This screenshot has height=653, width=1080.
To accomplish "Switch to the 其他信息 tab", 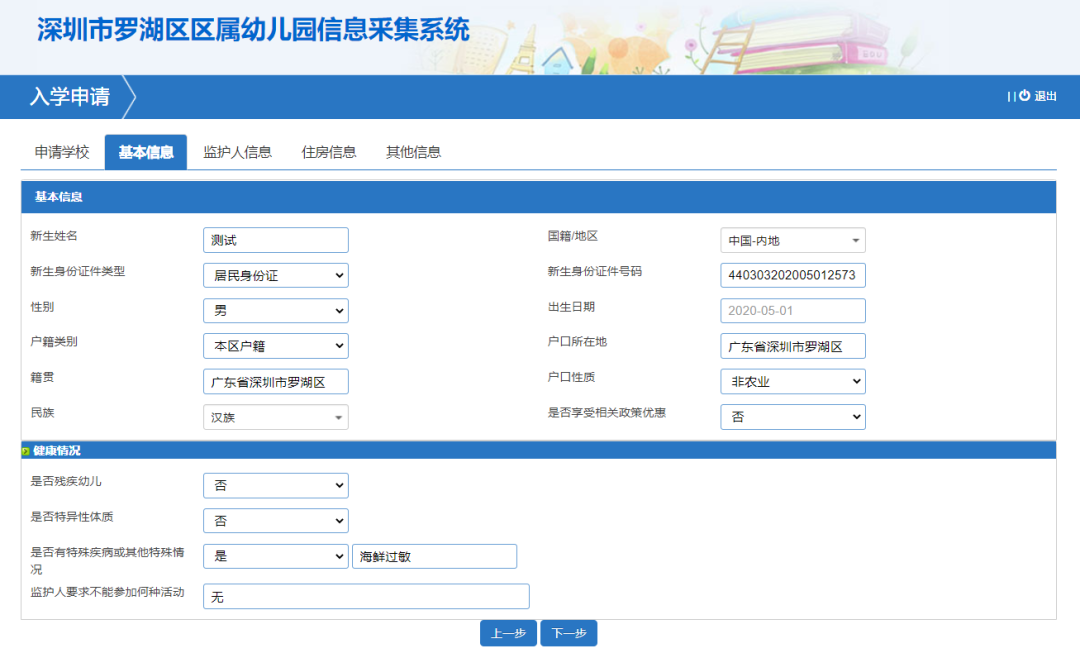I will [x=411, y=152].
